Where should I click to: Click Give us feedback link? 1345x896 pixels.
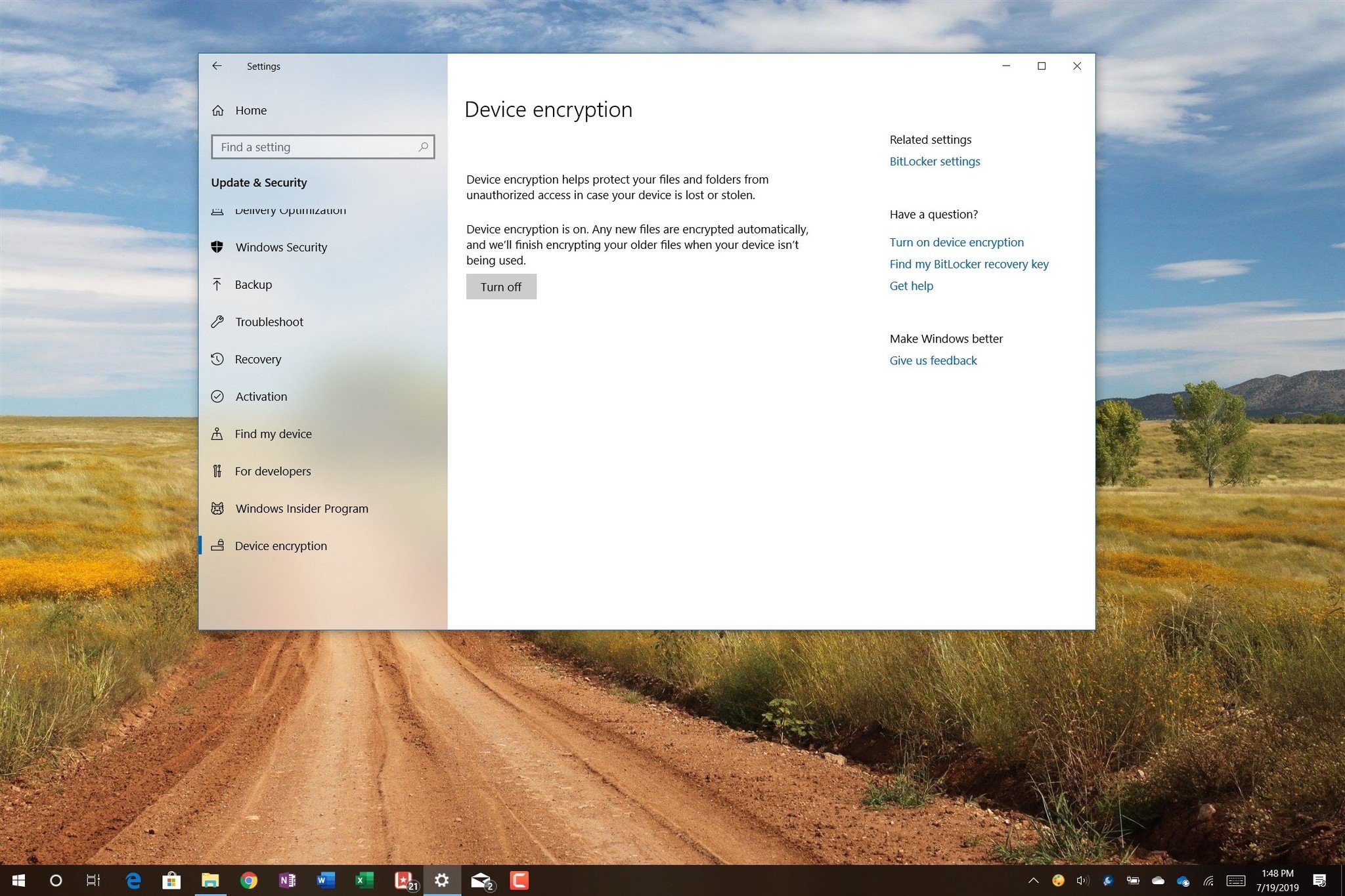click(x=933, y=360)
